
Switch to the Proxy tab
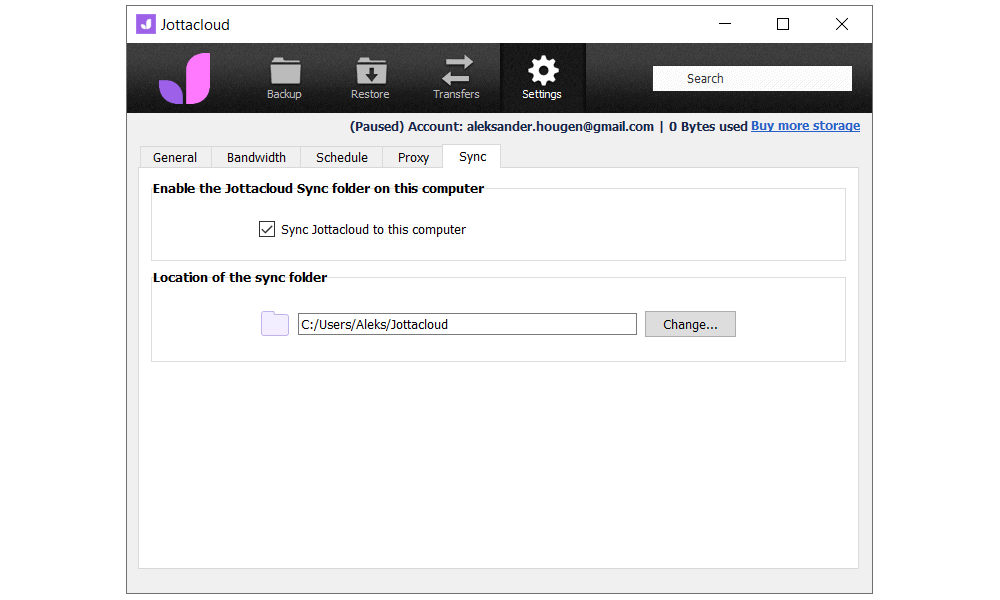coord(413,157)
